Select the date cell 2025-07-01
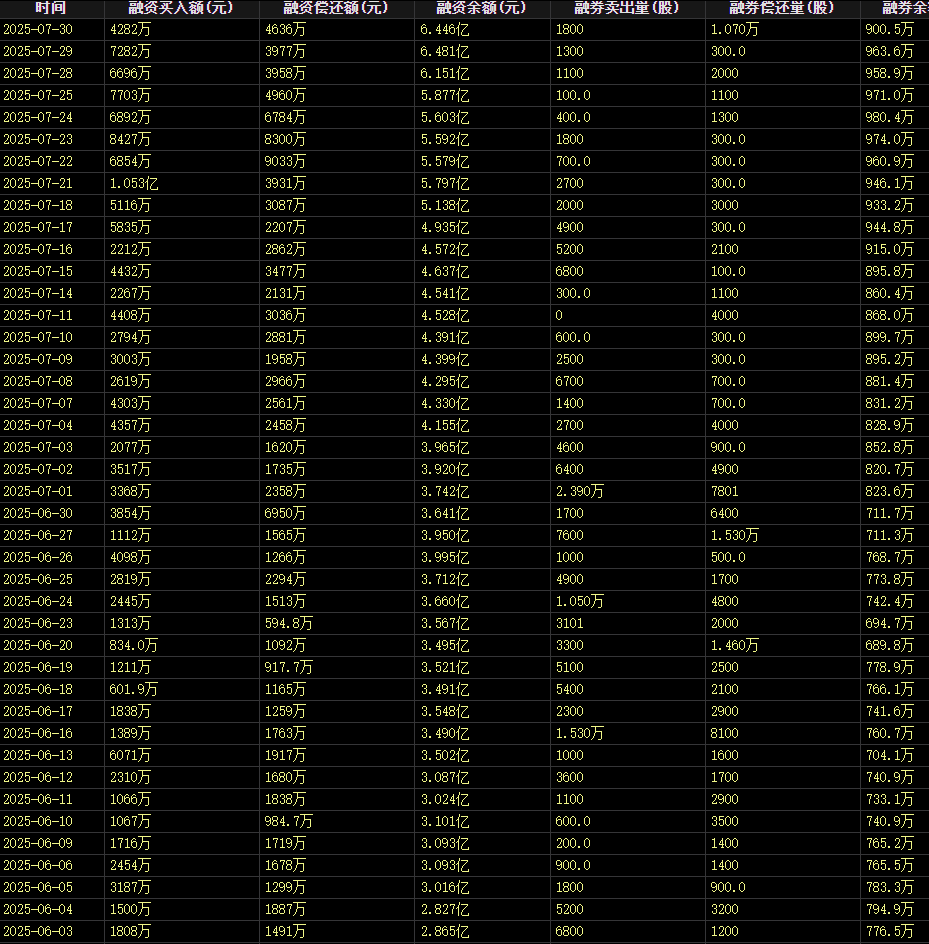 pyautogui.click(x=38, y=492)
